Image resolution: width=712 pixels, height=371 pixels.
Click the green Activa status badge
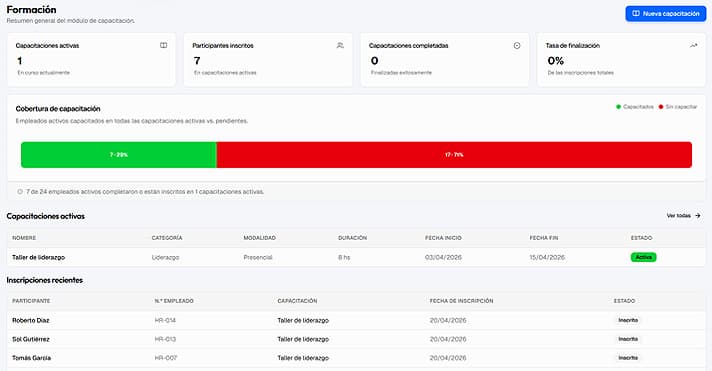[x=643, y=257]
